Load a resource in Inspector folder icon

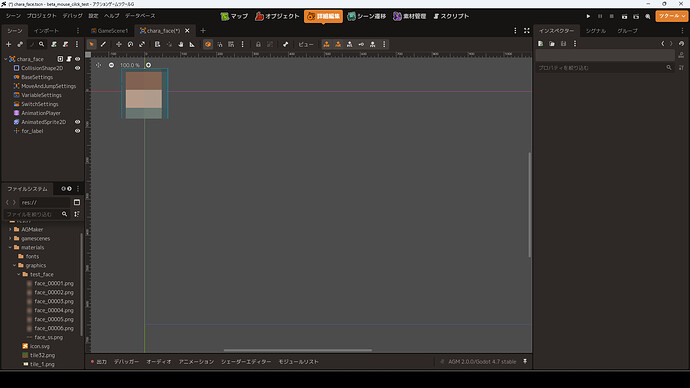552,44
